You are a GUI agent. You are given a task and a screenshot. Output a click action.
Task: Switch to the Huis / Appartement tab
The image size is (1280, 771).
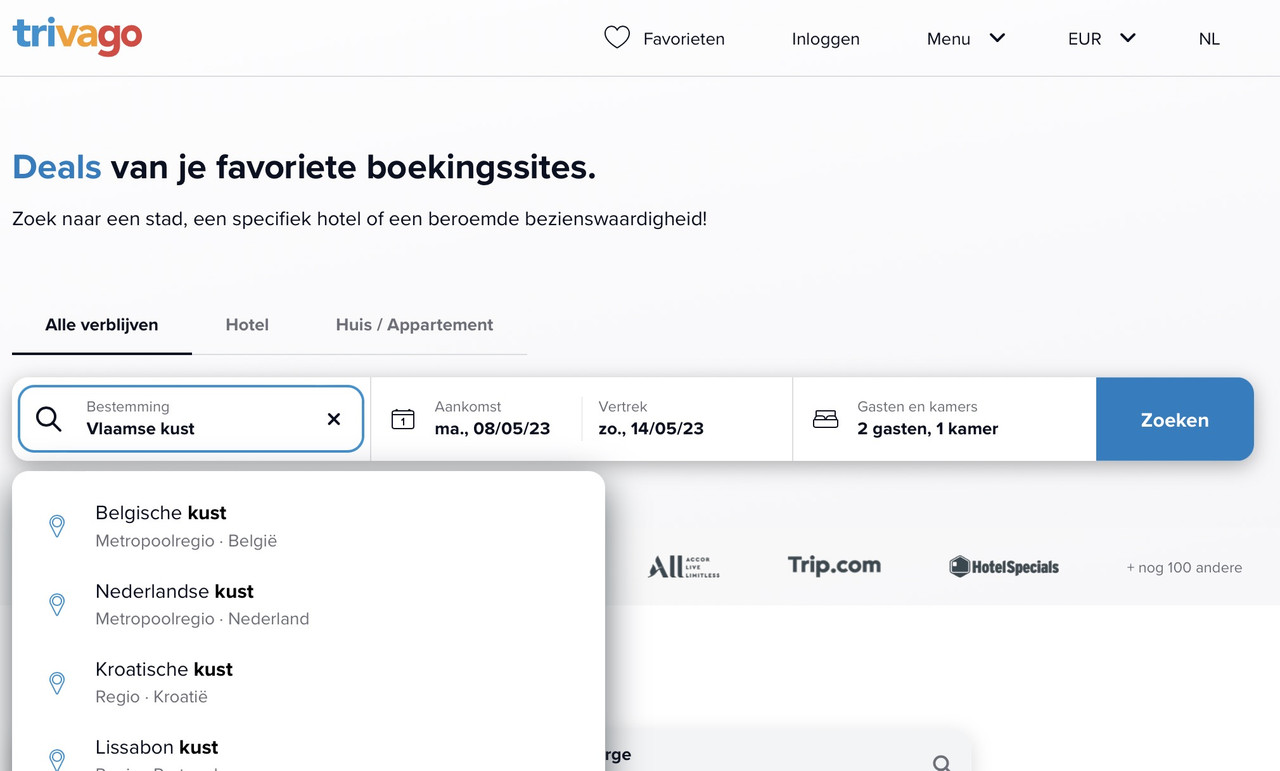click(x=414, y=325)
